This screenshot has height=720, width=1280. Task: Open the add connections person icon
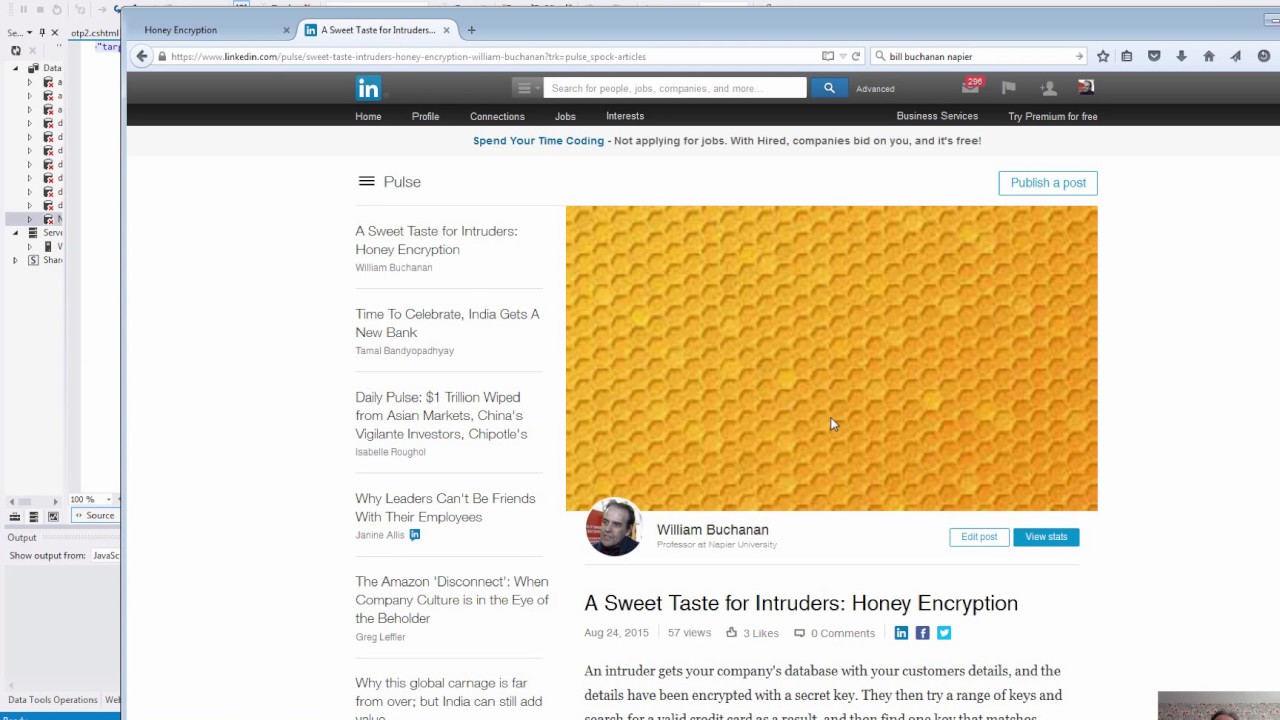(1048, 88)
